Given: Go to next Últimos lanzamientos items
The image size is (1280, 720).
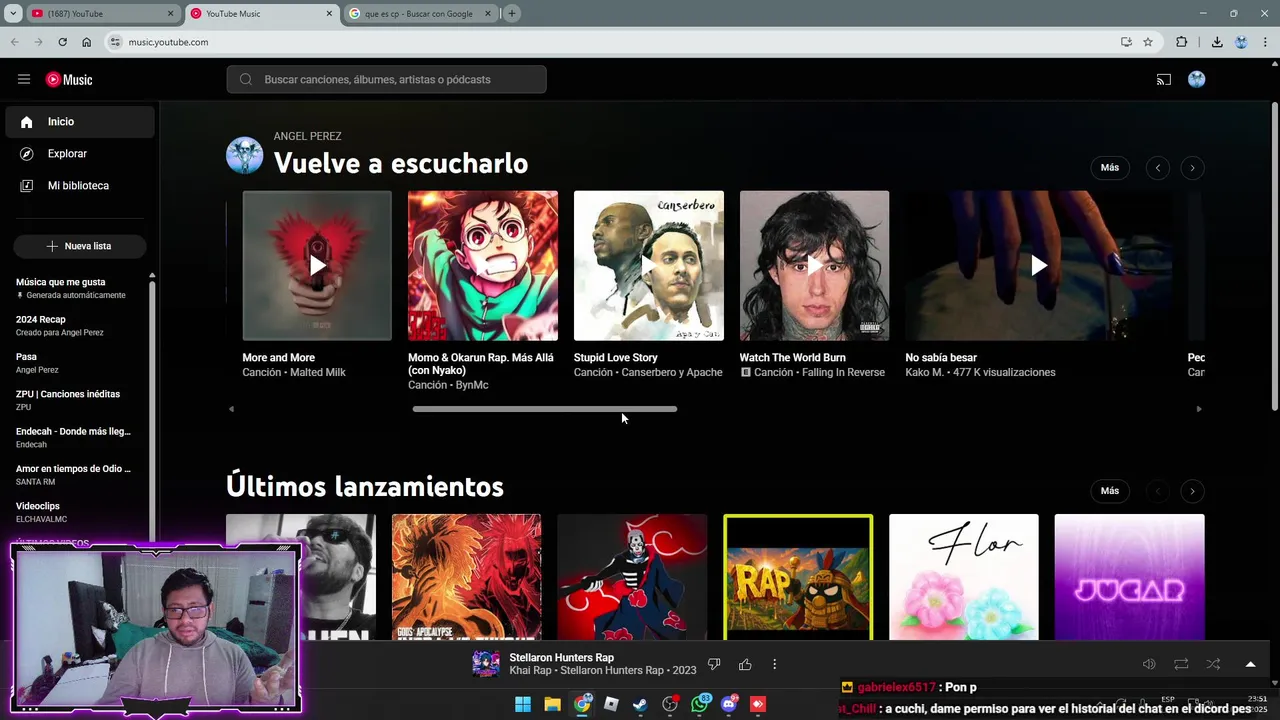Looking at the screenshot, I should (1192, 491).
